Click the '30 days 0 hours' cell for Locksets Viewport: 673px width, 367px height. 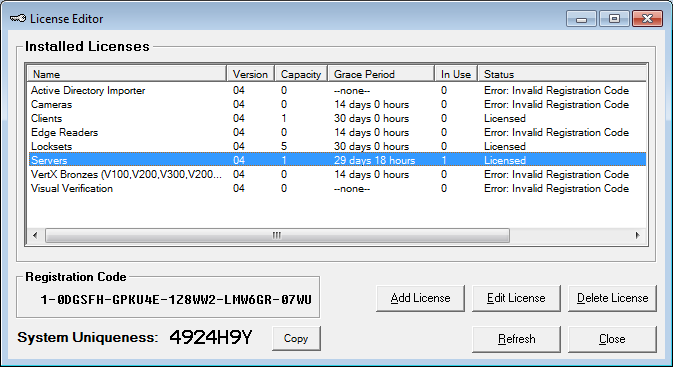(371, 146)
